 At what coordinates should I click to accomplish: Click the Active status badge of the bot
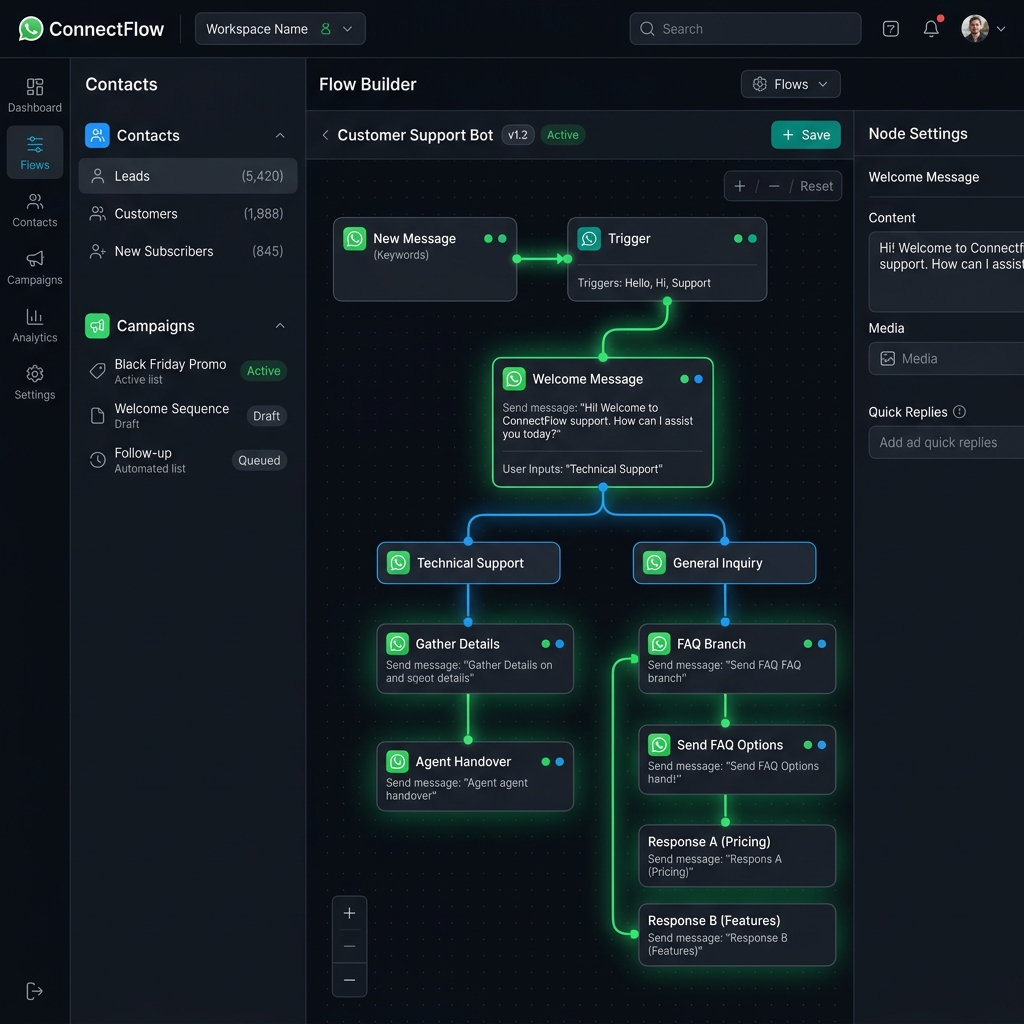[562, 135]
